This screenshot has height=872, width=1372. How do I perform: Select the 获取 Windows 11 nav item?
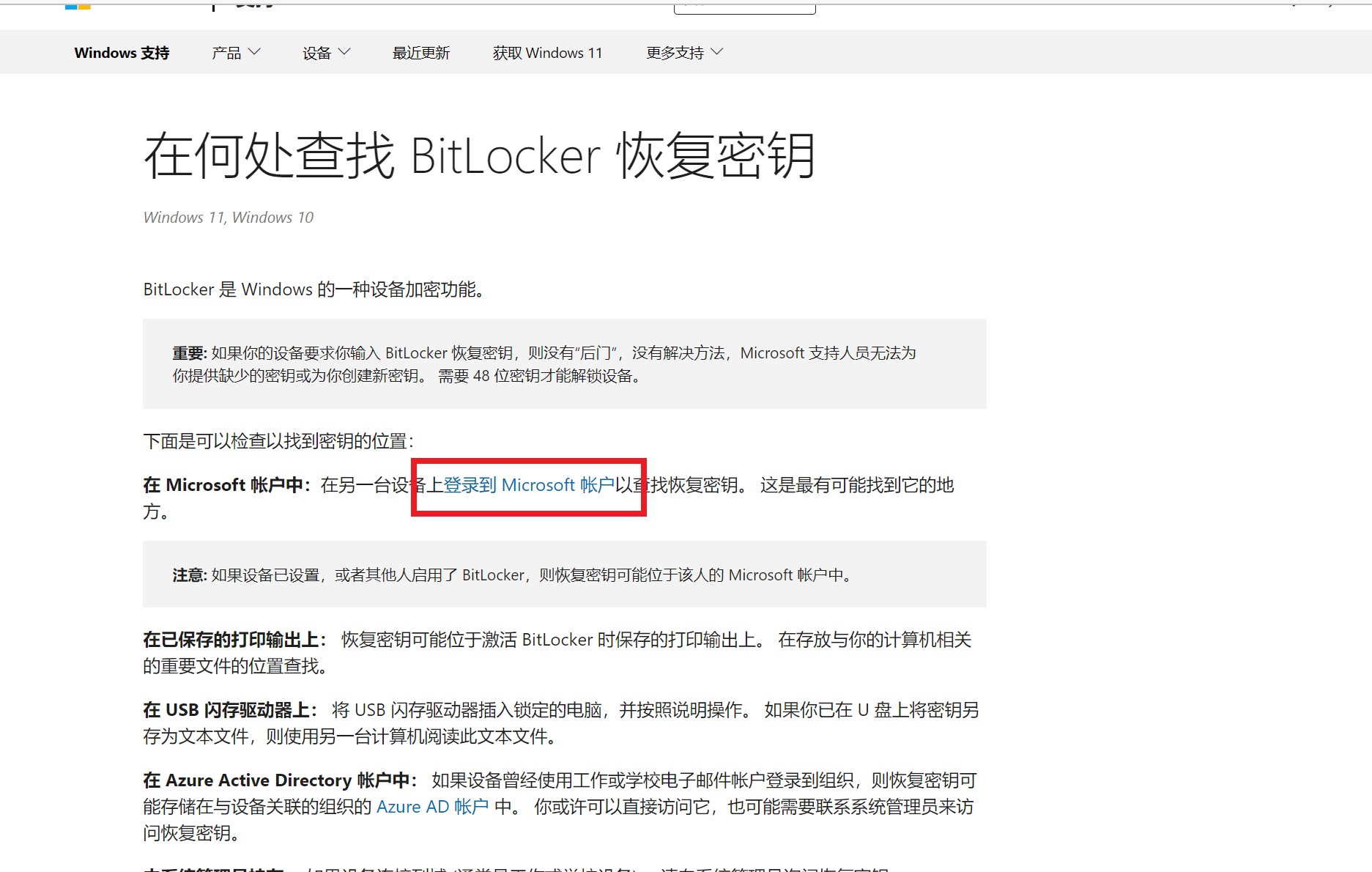547,53
